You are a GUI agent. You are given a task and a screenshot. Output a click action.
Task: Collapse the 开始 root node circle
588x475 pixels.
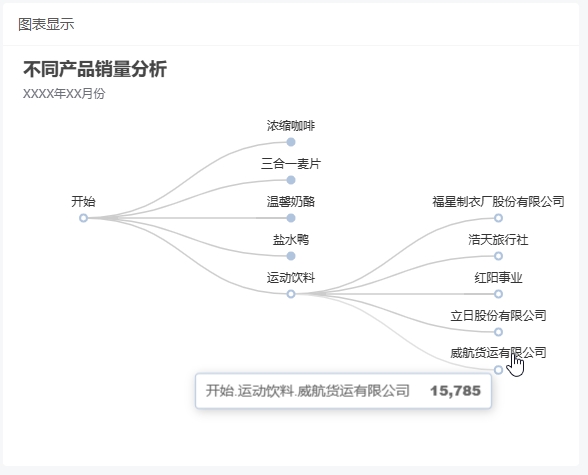[83, 218]
